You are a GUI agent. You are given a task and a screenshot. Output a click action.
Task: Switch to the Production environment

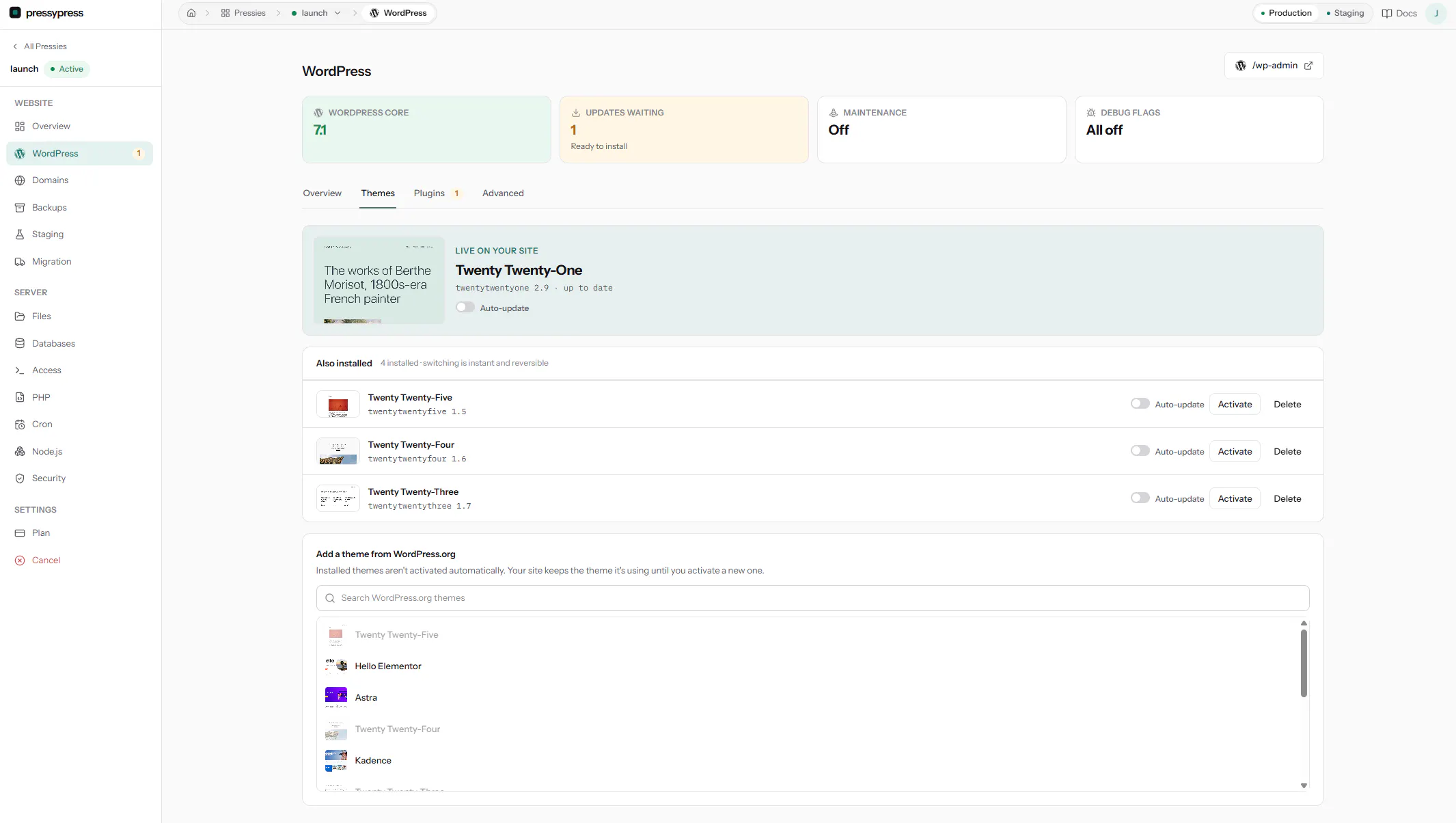[1286, 13]
